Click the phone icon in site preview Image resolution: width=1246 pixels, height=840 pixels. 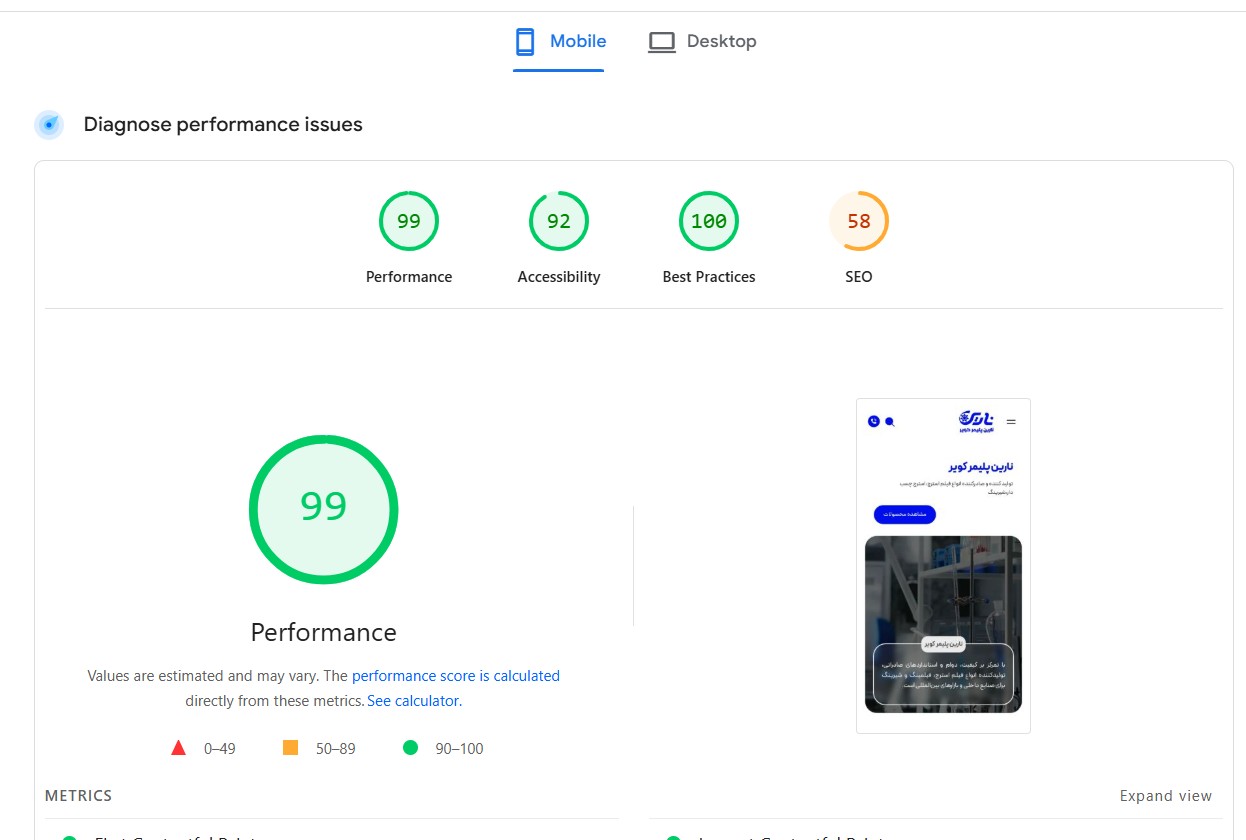coord(873,422)
